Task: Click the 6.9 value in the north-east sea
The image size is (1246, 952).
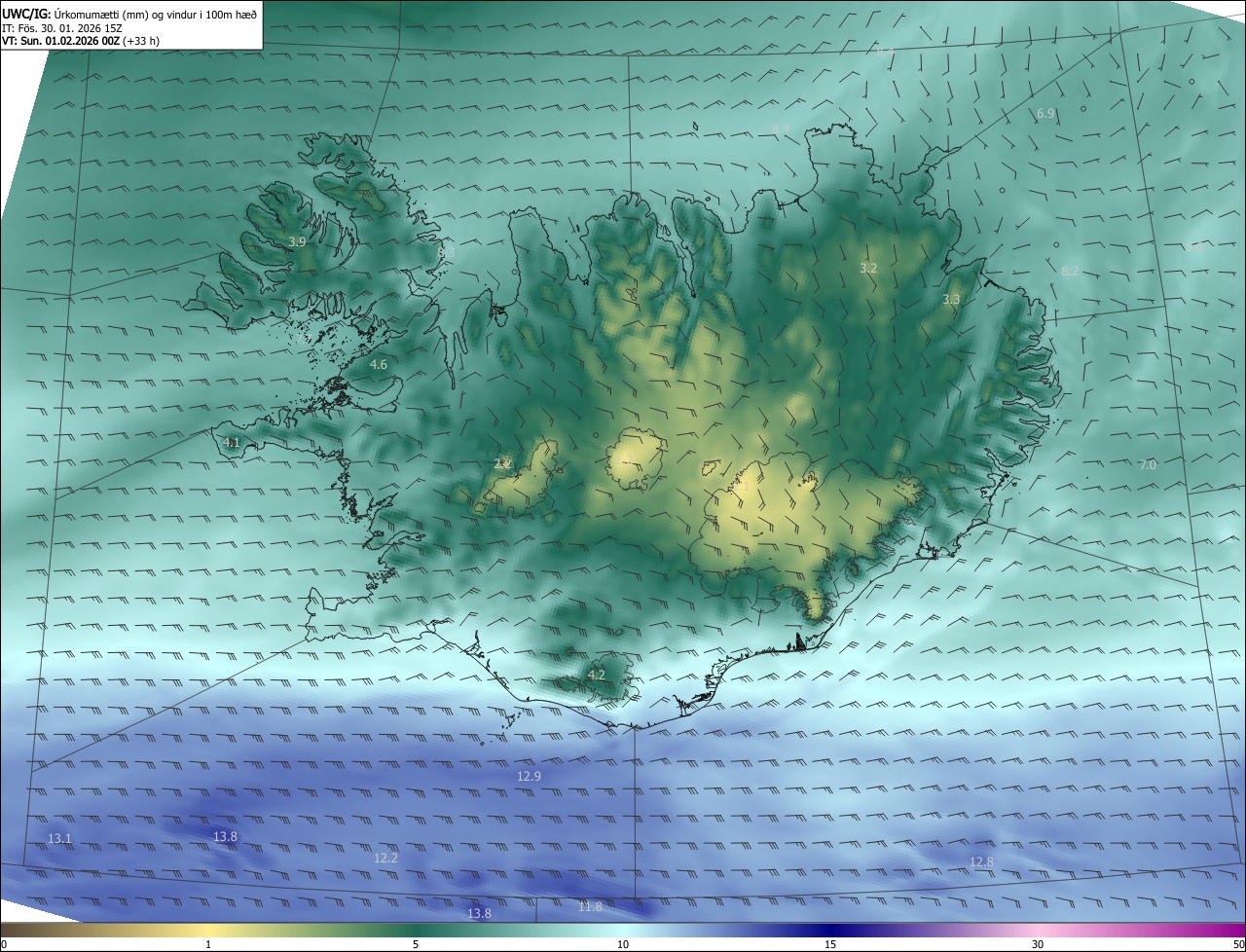Action: (x=1045, y=114)
